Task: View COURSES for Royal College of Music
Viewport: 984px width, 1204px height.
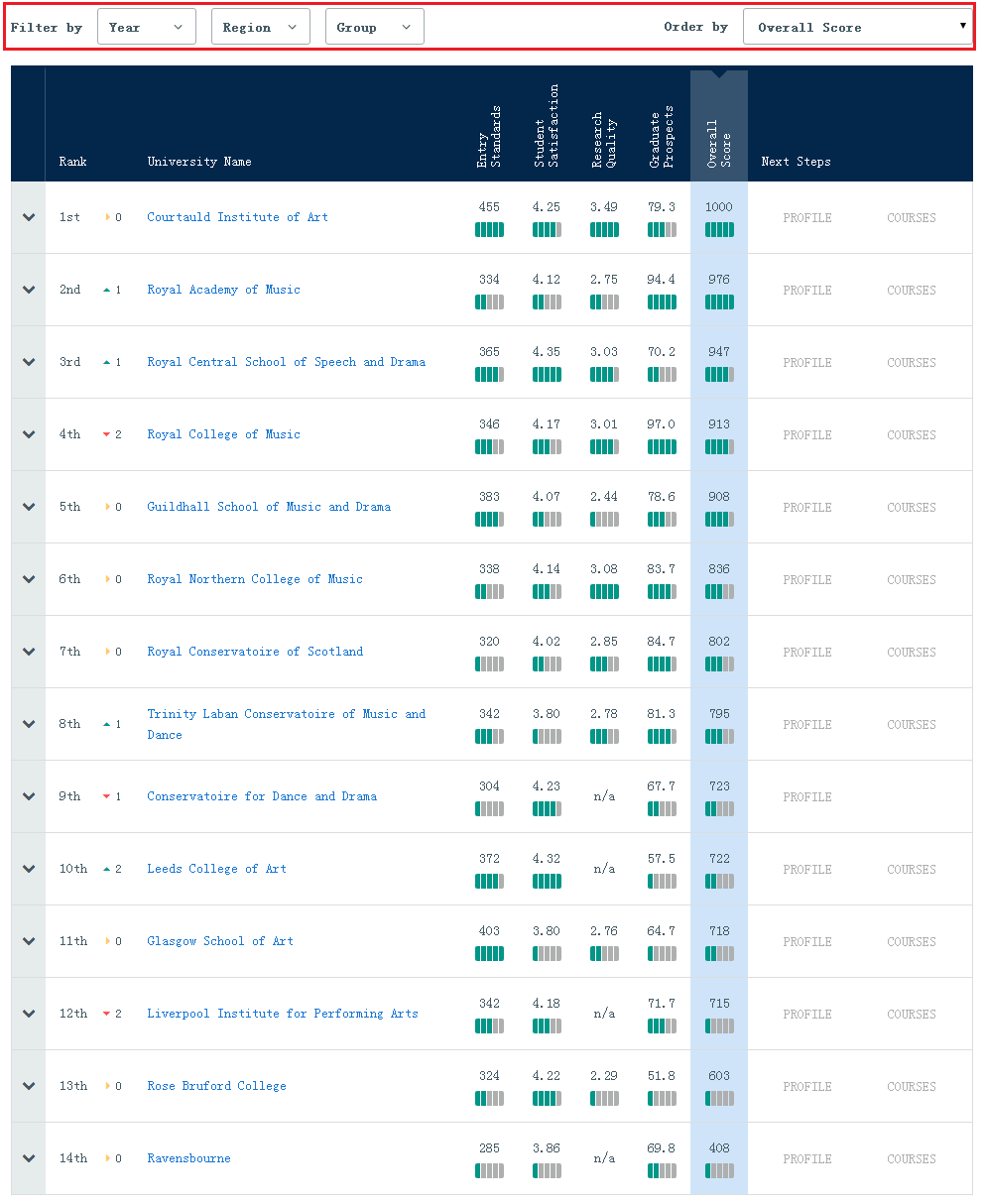Action: [x=912, y=435]
